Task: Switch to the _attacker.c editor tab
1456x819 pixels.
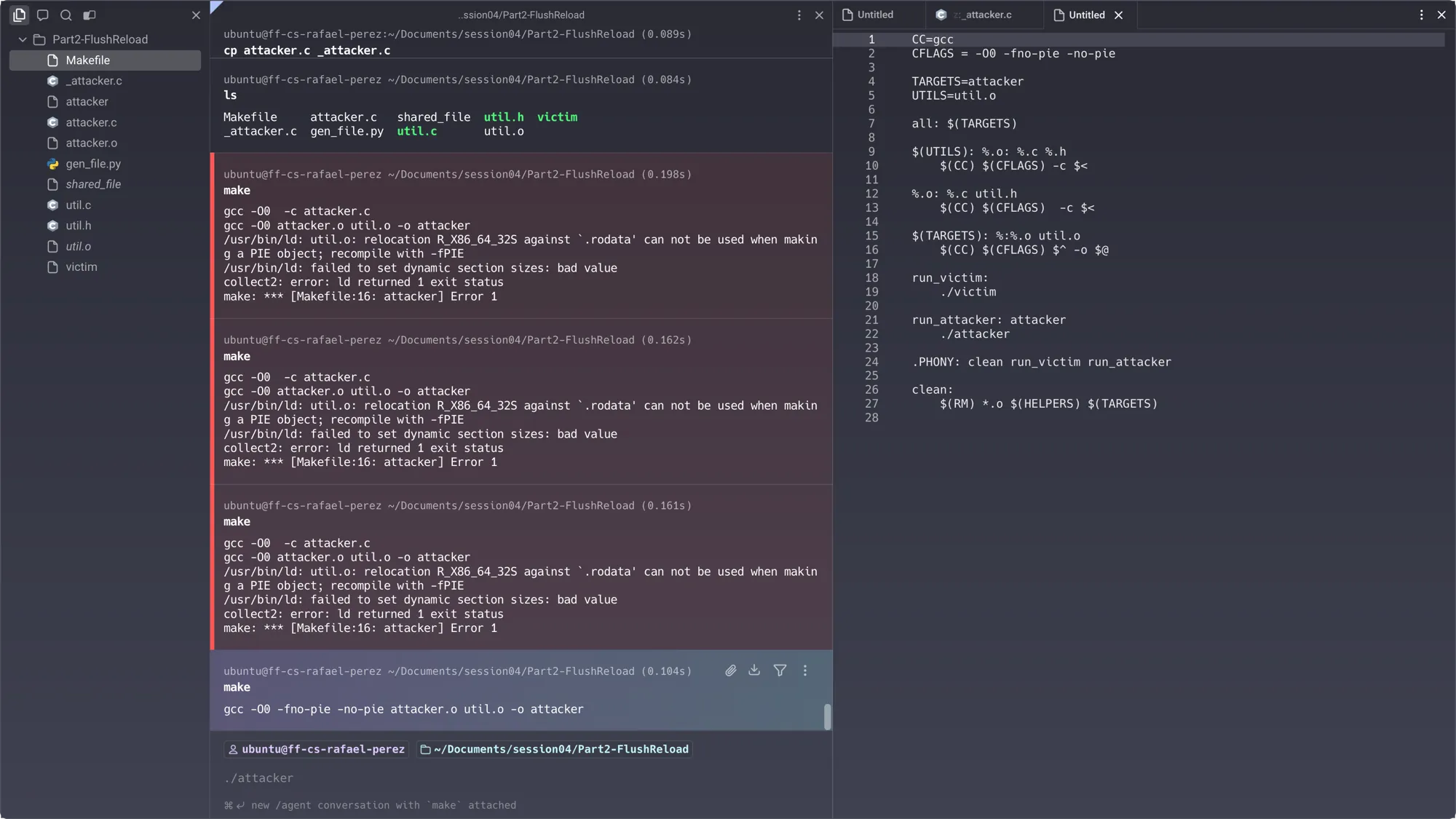Action: pos(984,15)
